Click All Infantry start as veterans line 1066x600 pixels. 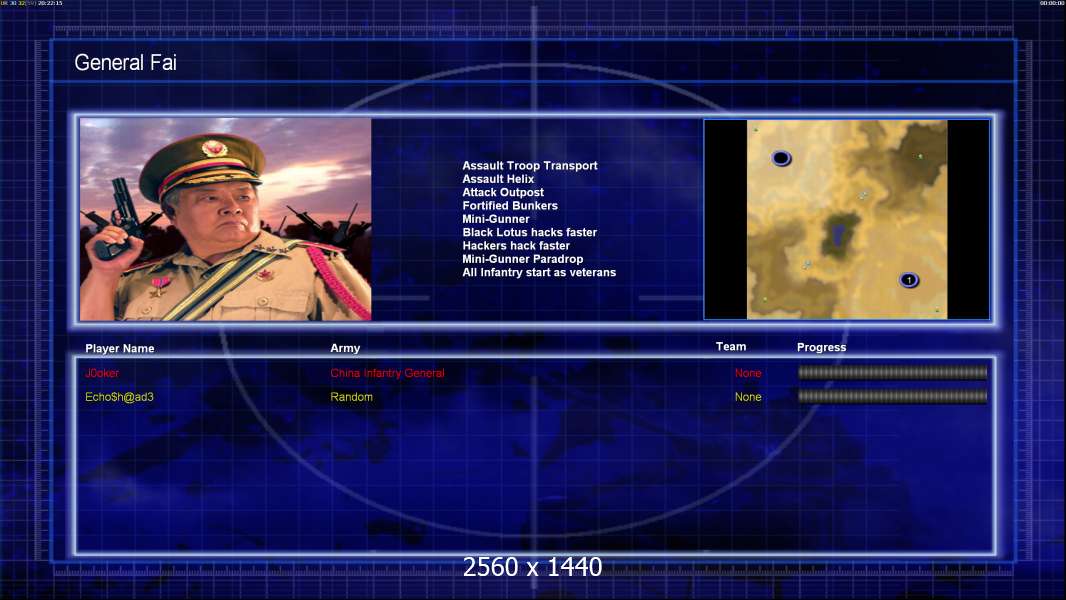click(x=539, y=272)
